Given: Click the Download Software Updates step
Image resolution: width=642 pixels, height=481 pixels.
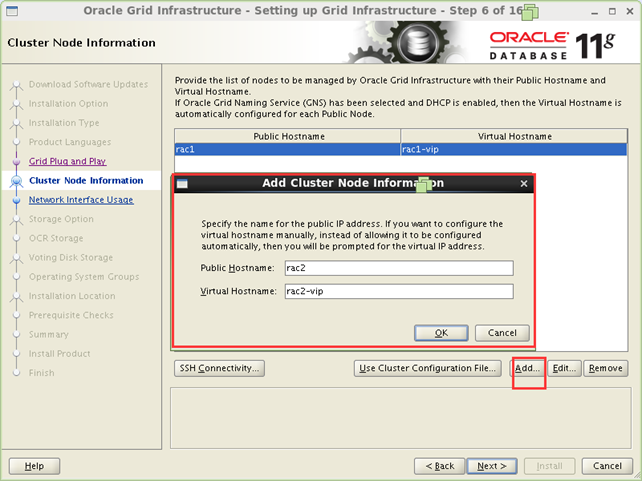Looking at the screenshot, I should (x=88, y=84).
